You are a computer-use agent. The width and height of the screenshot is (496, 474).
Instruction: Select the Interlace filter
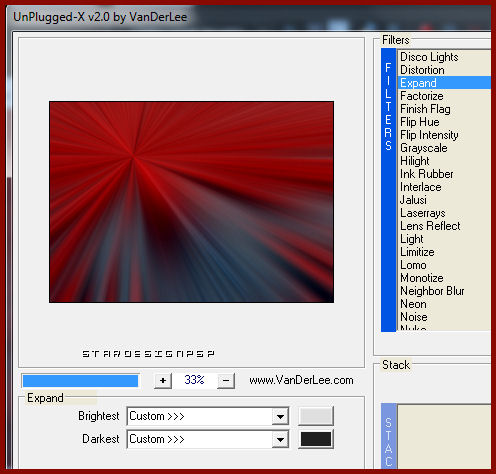[x=444, y=187]
